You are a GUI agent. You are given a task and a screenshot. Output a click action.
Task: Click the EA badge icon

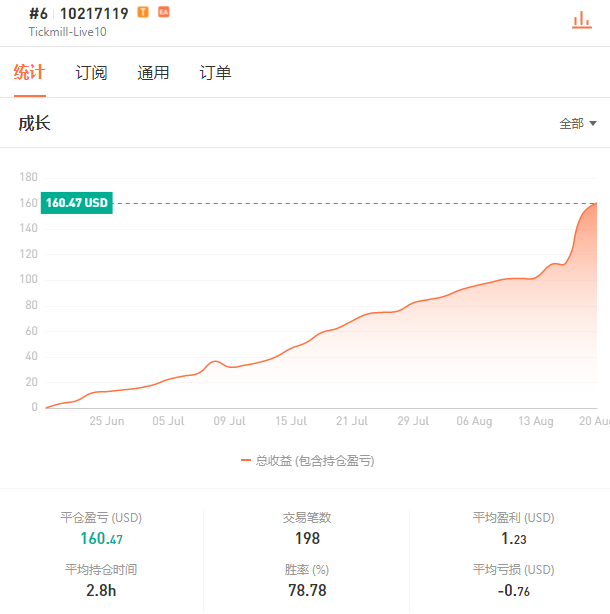[x=164, y=12]
